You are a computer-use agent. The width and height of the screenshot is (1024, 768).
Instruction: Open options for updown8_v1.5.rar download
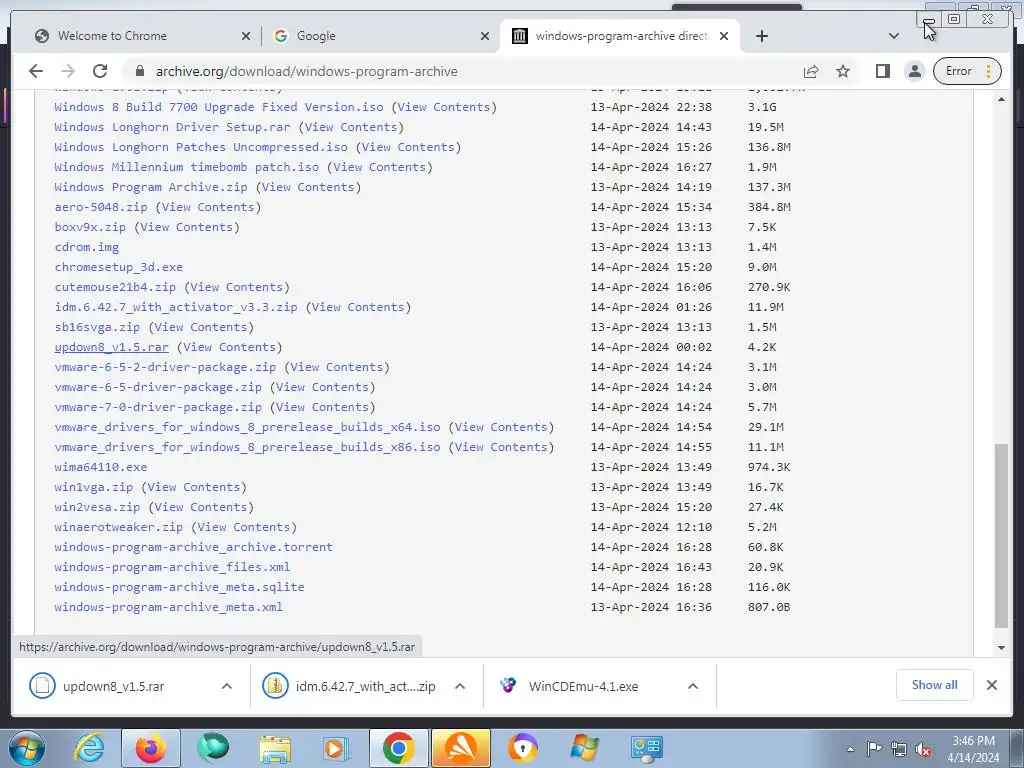(x=227, y=686)
